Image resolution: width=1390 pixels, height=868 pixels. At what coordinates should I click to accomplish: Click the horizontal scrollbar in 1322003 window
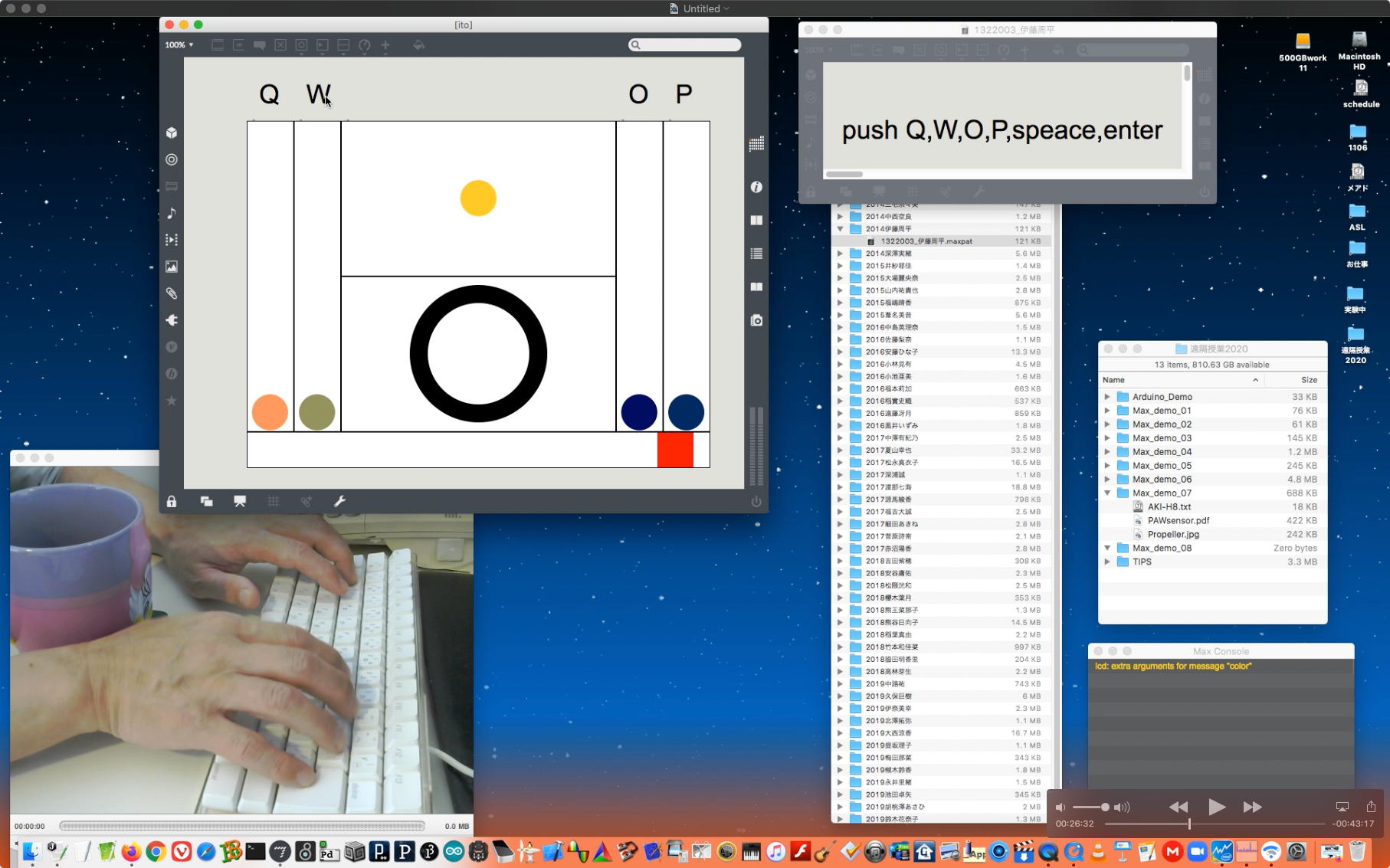[x=844, y=174]
